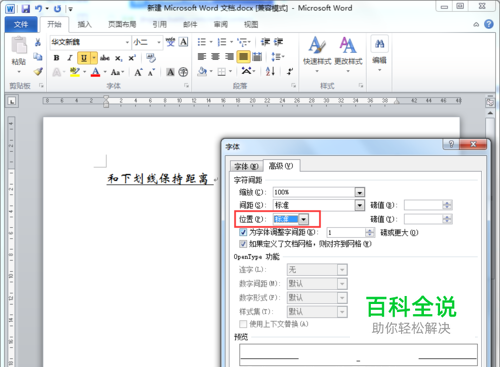Switch to the 审阅 Review tab
This screenshot has height=367, width=500.
[x=220, y=24]
